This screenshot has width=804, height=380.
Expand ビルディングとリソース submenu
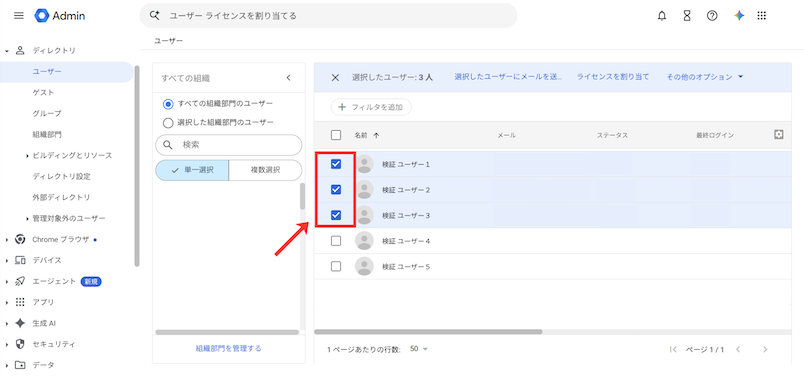tap(27, 156)
